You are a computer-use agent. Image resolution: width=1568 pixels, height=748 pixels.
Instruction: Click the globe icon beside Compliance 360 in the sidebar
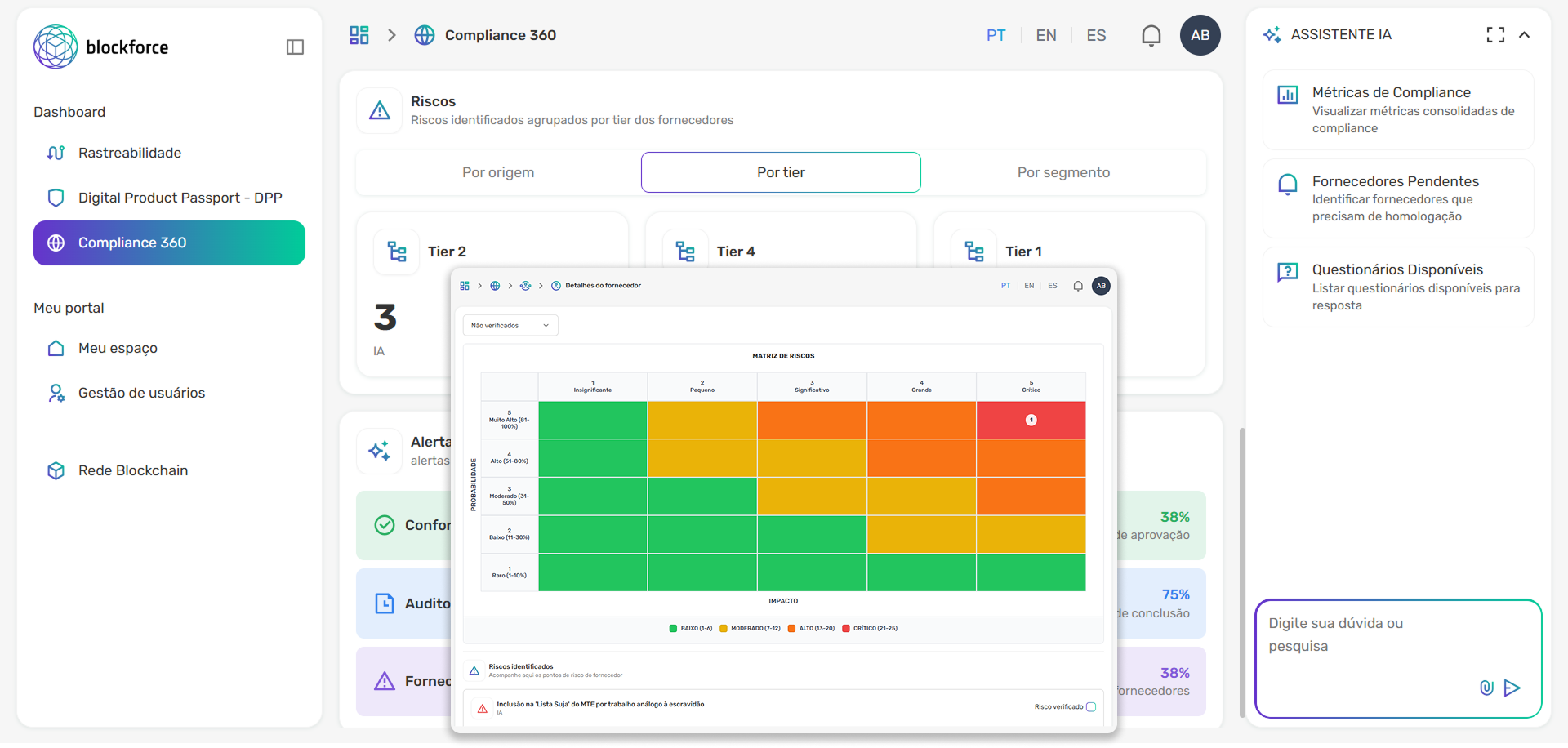56,243
